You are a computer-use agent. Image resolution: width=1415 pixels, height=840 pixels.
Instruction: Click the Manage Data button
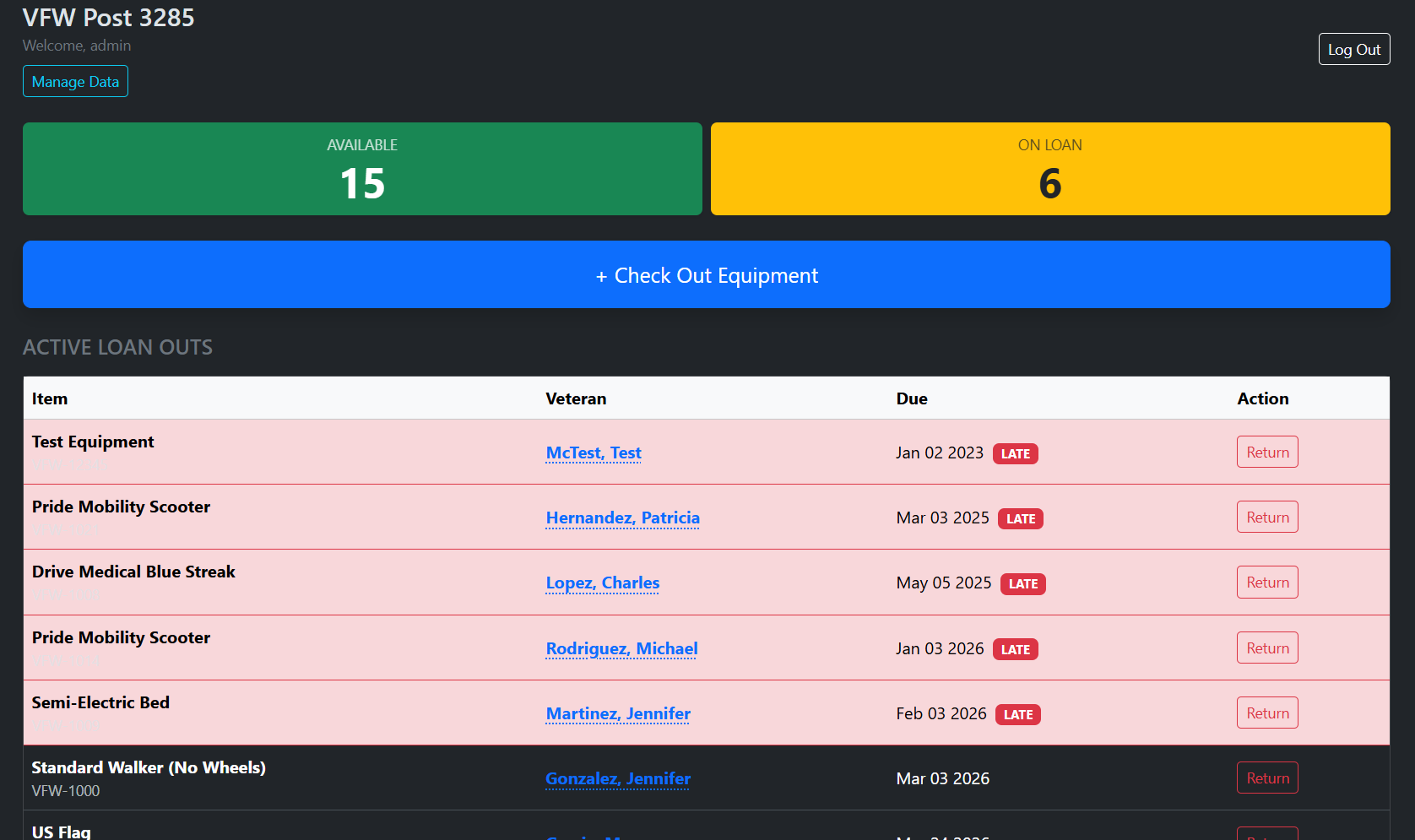(75, 81)
